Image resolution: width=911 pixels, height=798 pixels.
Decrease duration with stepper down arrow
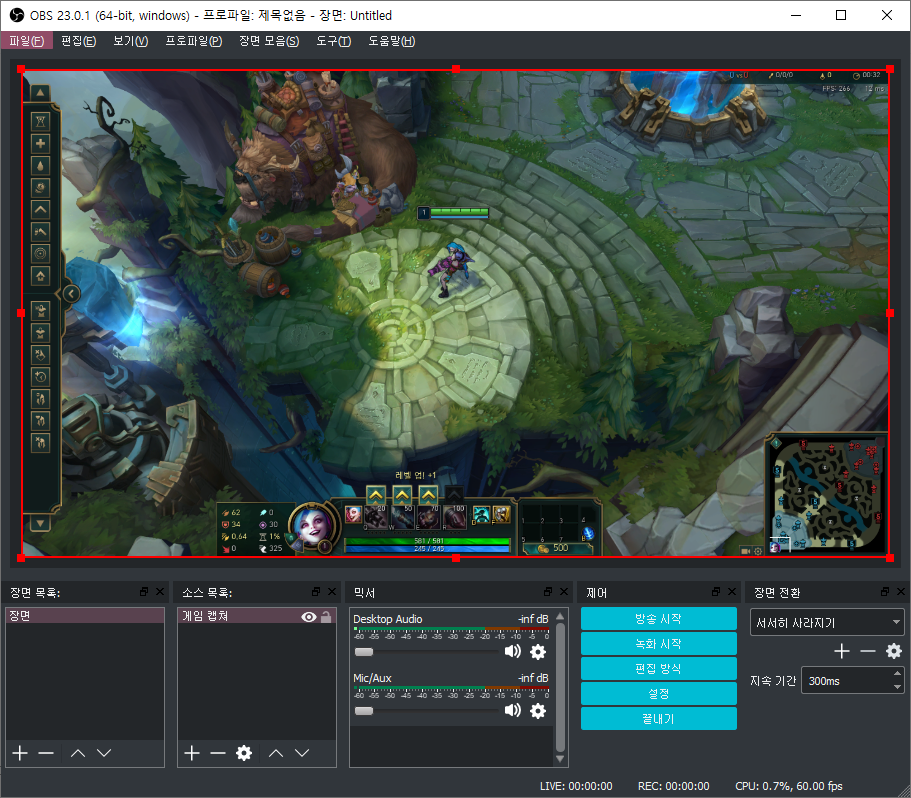[x=898, y=687]
